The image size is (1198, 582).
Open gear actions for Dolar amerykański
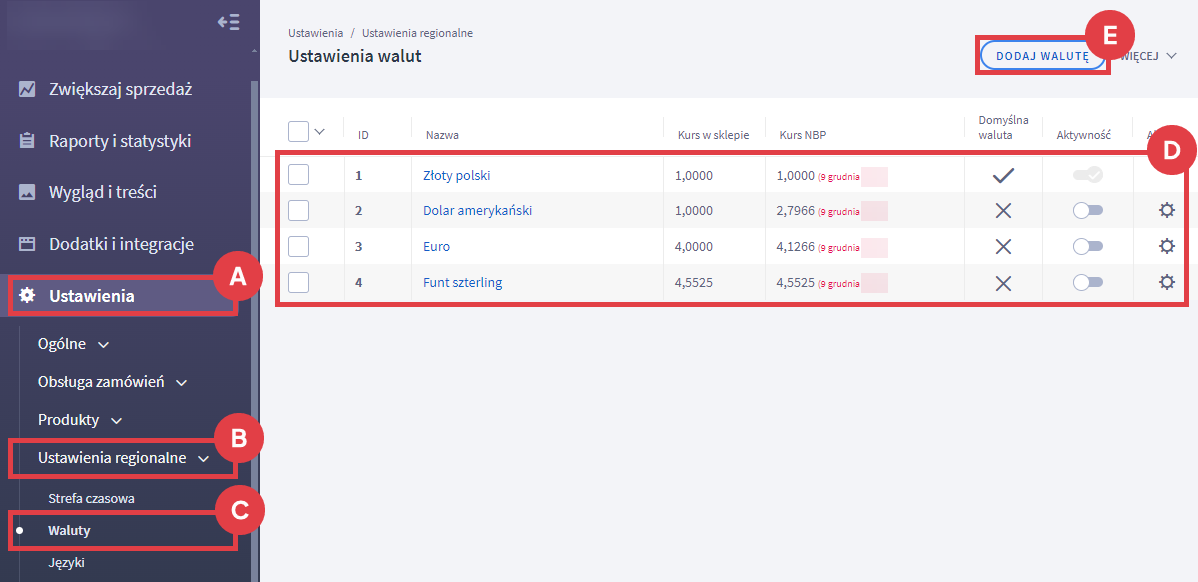point(1166,211)
